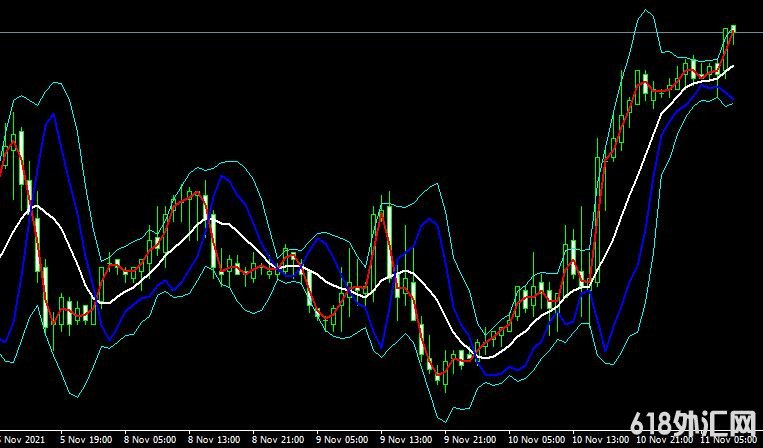Select the 8 Nov 13:00 axis label

215,439
